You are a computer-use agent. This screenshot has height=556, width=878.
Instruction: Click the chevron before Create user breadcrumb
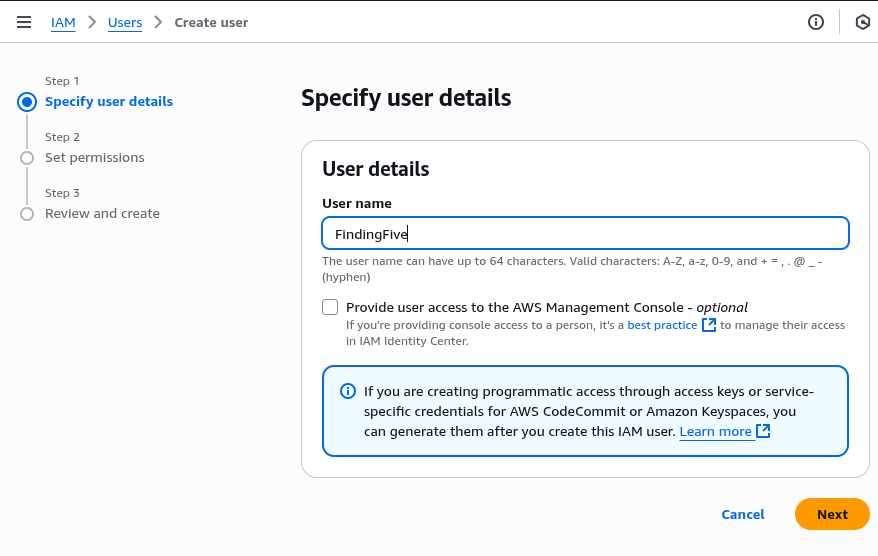click(158, 22)
